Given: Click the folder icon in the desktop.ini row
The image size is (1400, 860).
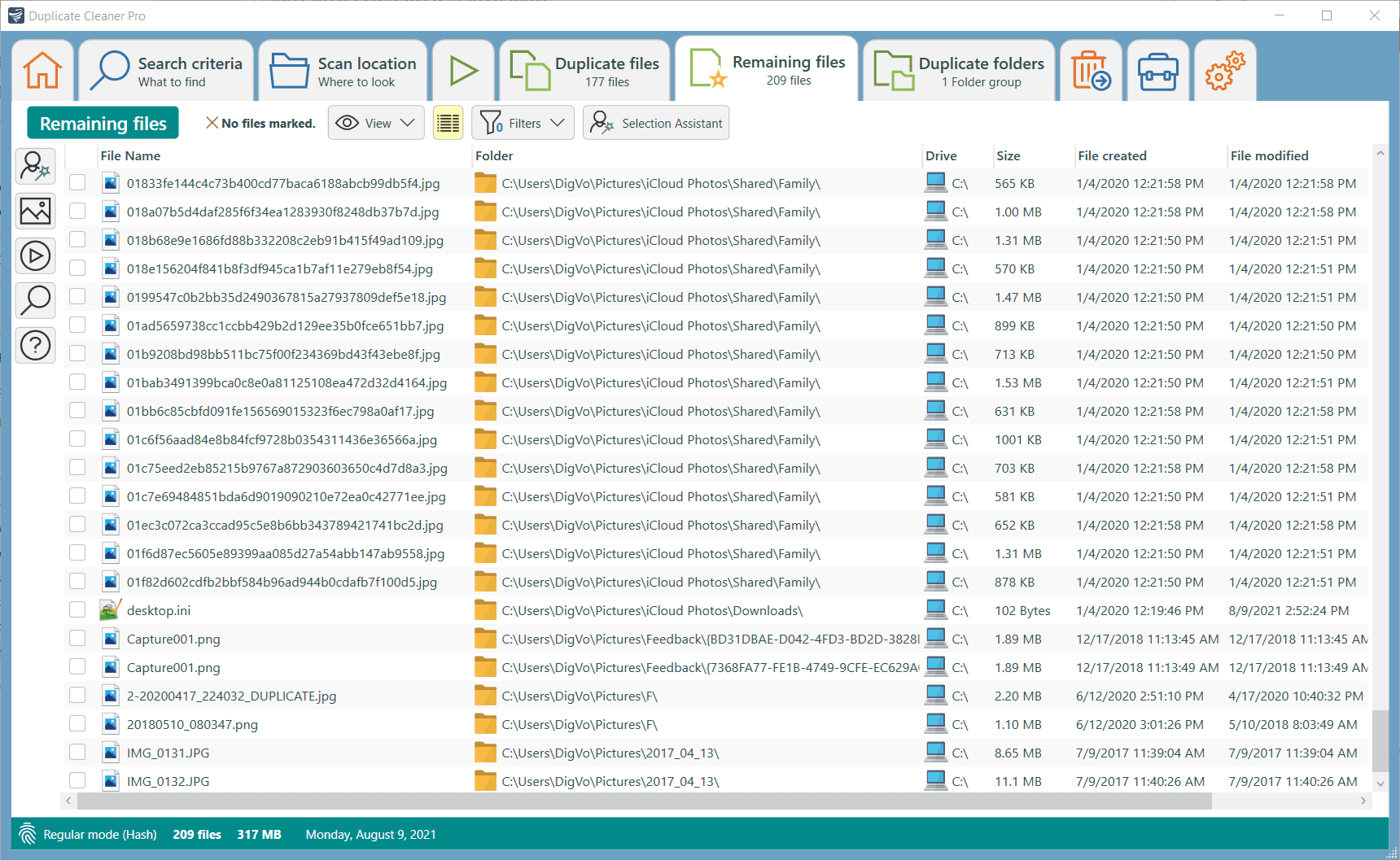Looking at the screenshot, I should pyautogui.click(x=485, y=610).
